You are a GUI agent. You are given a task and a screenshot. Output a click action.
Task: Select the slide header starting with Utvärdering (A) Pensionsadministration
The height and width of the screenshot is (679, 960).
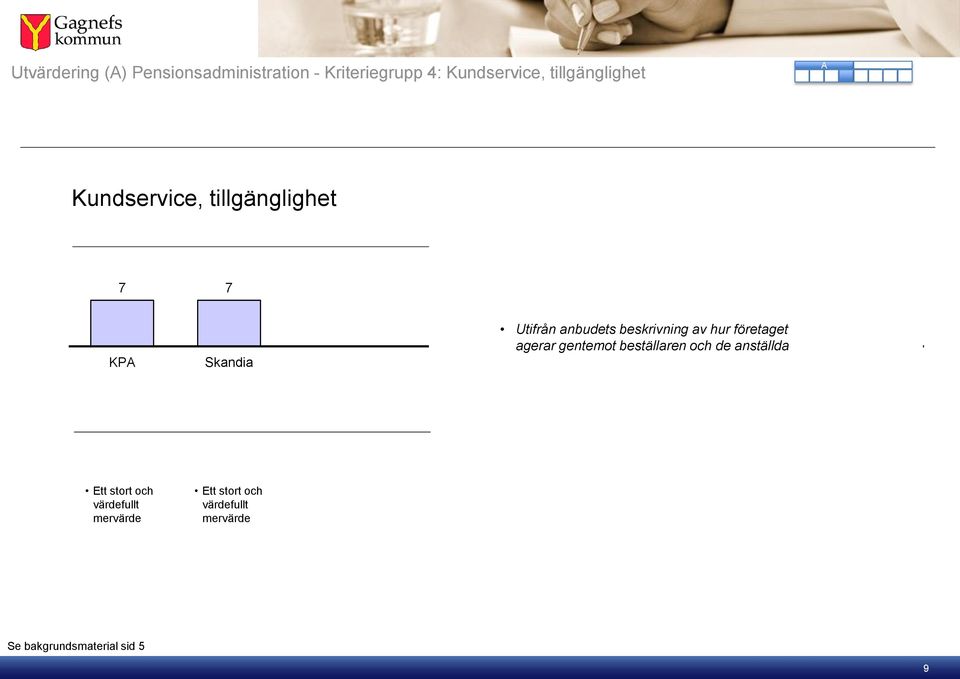(328, 73)
